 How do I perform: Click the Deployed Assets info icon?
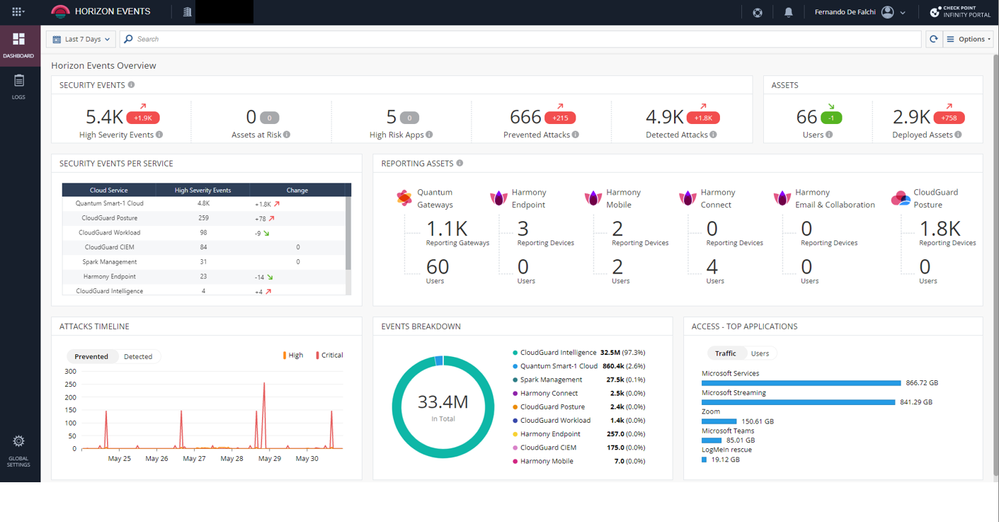pyautogui.click(x=958, y=134)
